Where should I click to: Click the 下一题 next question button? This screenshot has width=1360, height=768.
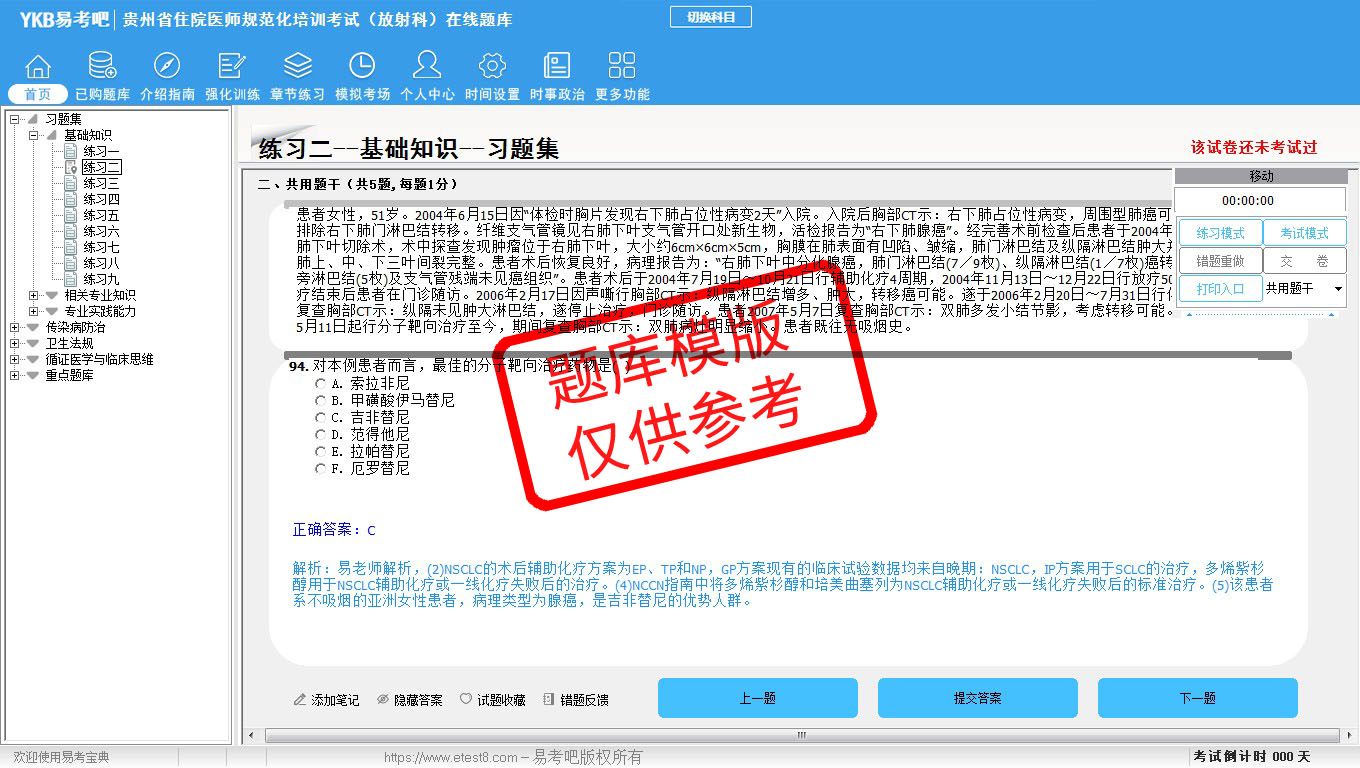click(1197, 698)
